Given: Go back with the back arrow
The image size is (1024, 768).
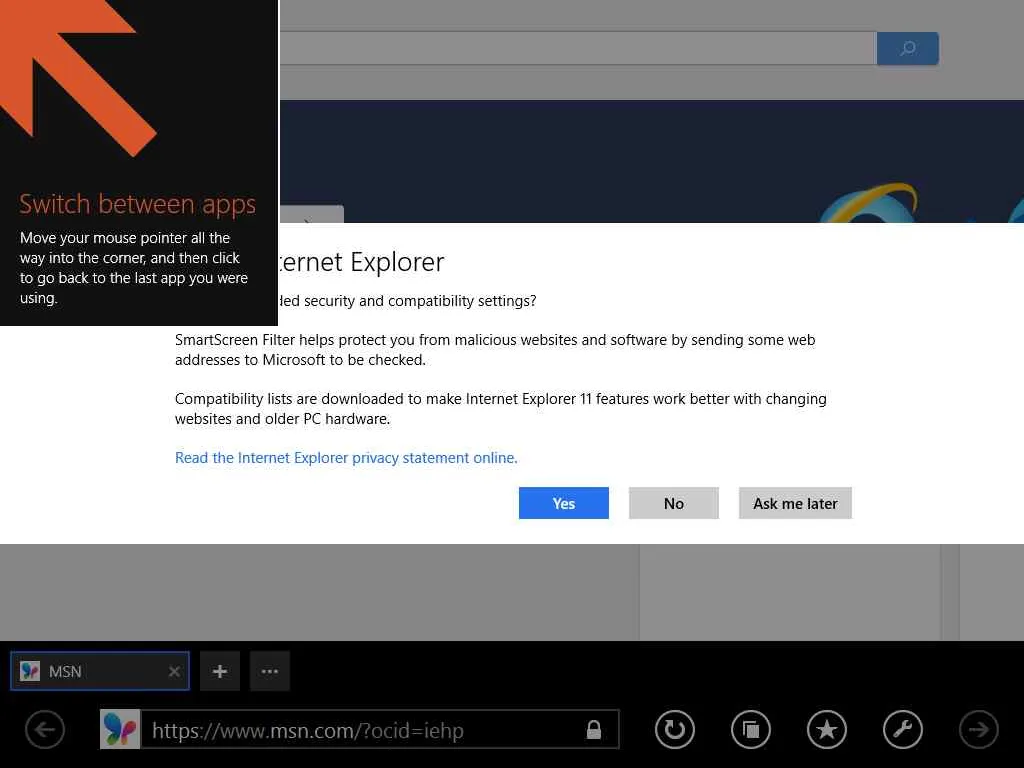Looking at the screenshot, I should click(45, 729).
